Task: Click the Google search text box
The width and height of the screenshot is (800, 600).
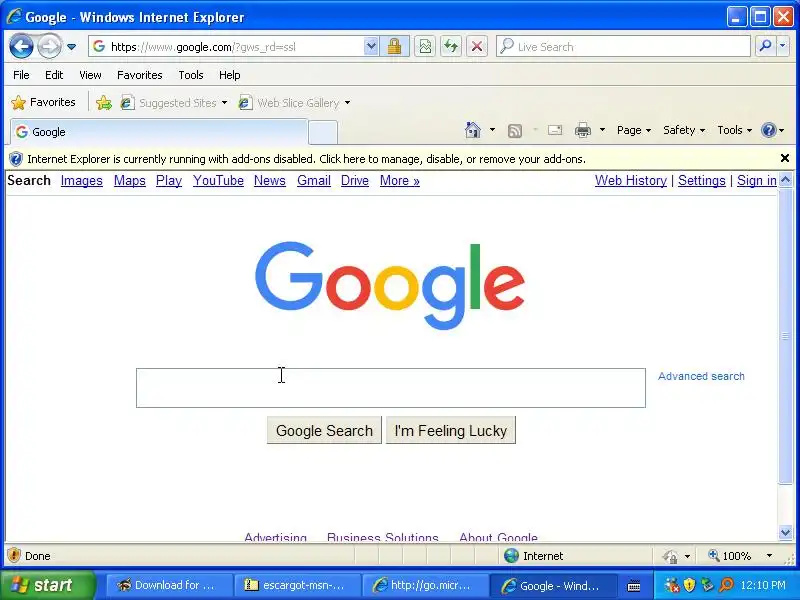Action: (x=391, y=388)
